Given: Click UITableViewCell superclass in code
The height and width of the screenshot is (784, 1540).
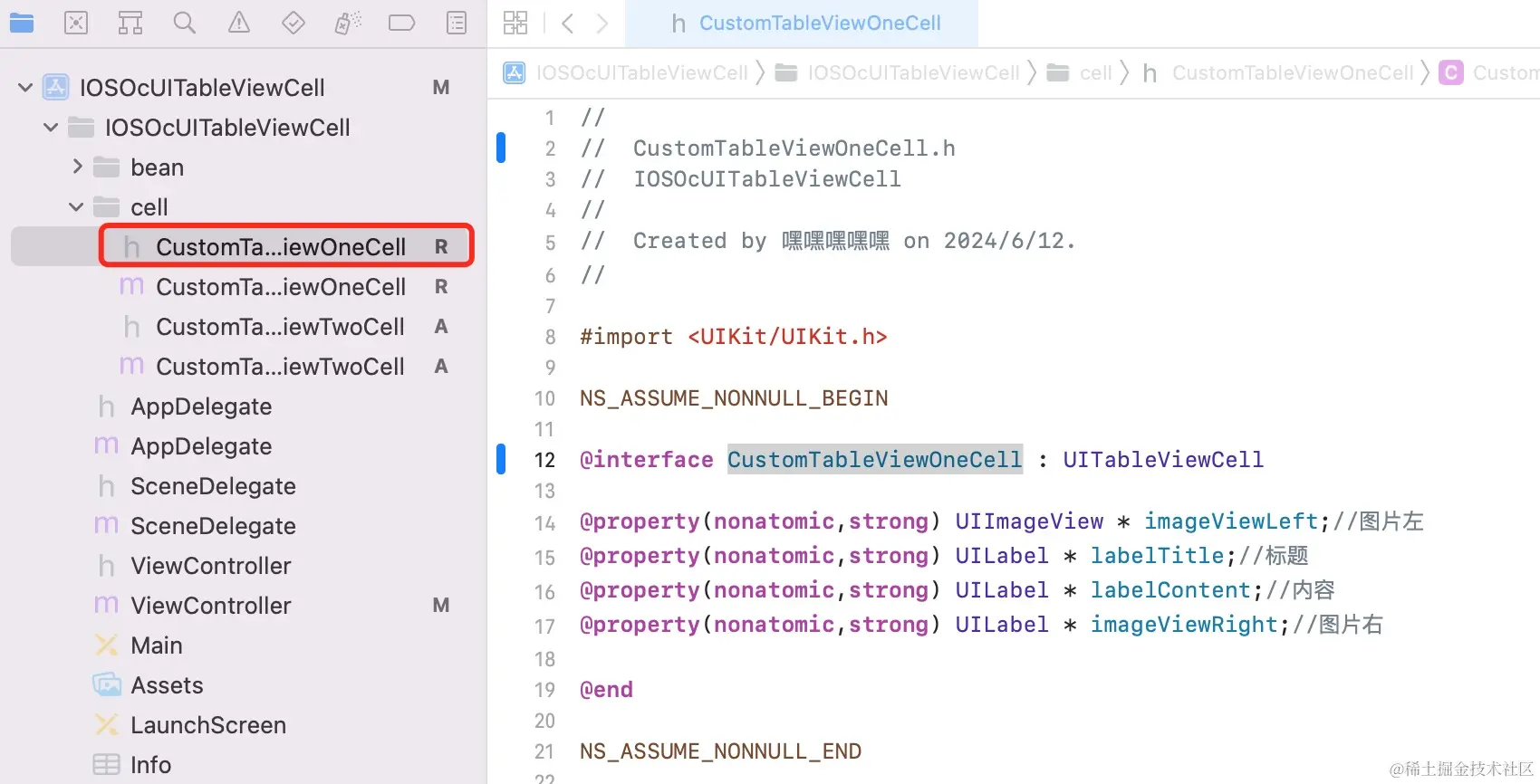Looking at the screenshot, I should coord(1163,460).
